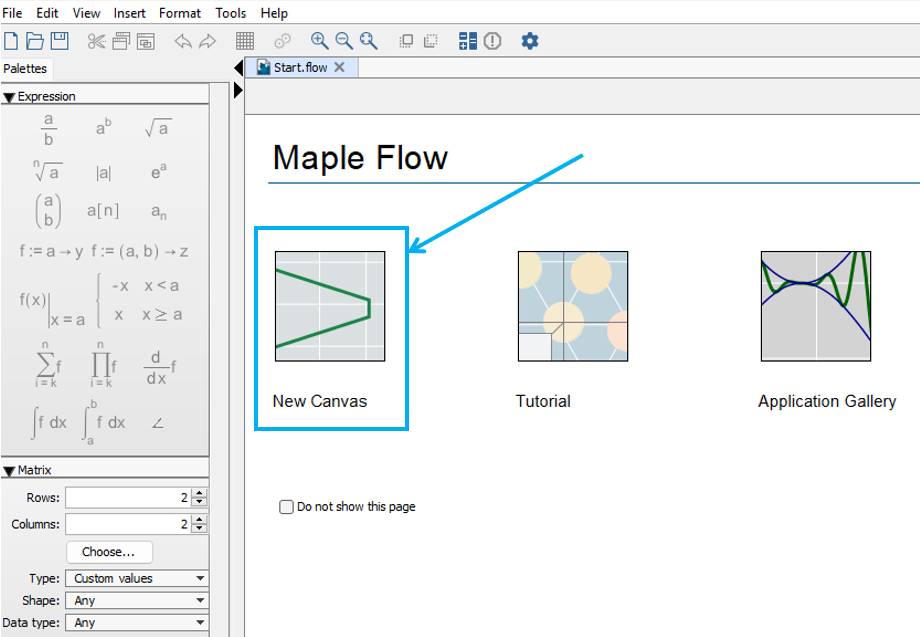
Task: Insert fraction a over b template
Action: [x=48, y=129]
